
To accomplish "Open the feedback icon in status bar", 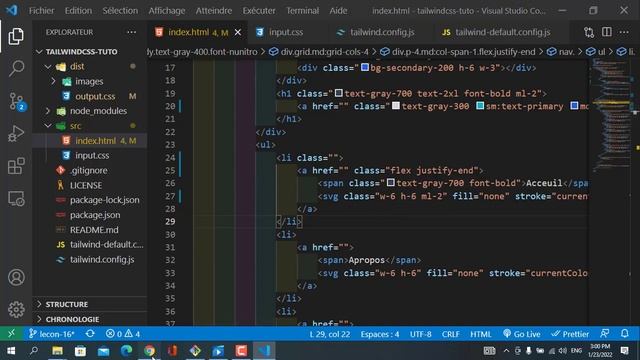I will 604,333.
